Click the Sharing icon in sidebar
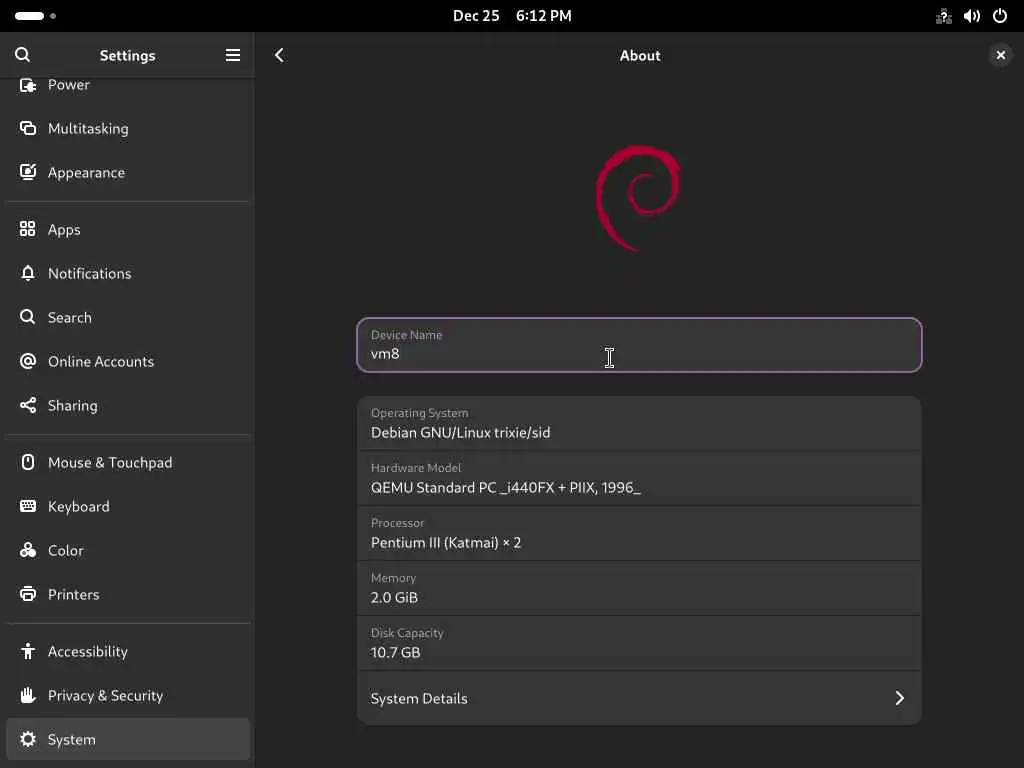 tap(27, 406)
